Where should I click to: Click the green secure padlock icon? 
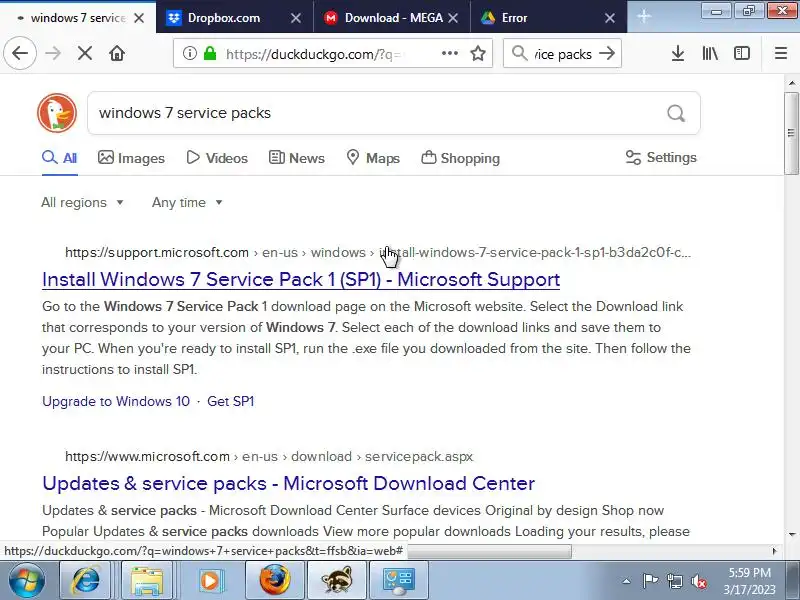tap(210, 53)
